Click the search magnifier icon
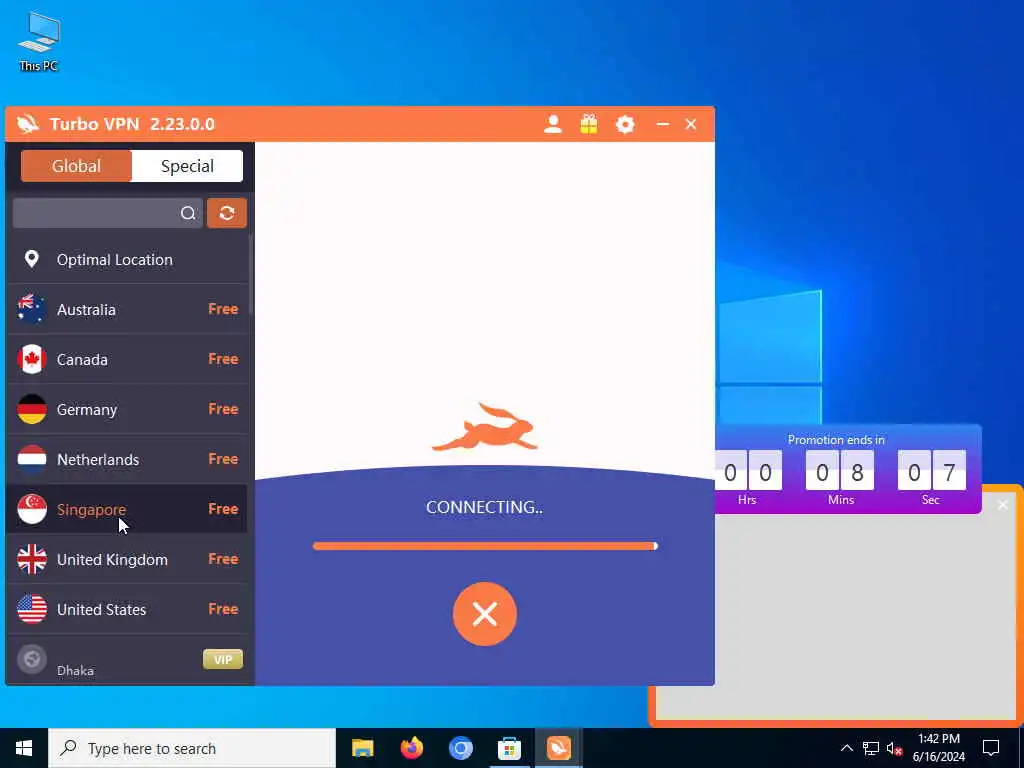The width and height of the screenshot is (1024, 768). tap(188, 213)
